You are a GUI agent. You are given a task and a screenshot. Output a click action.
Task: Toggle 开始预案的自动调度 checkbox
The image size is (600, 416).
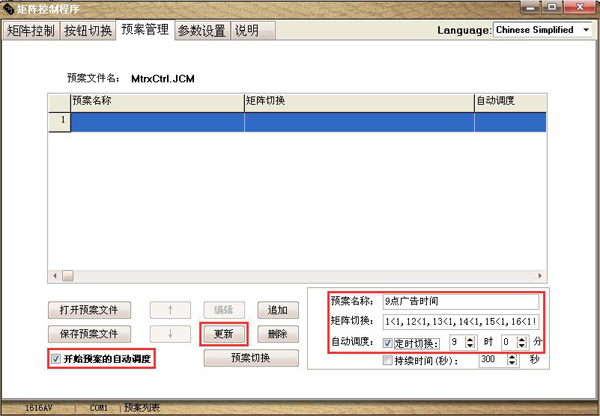point(56,359)
